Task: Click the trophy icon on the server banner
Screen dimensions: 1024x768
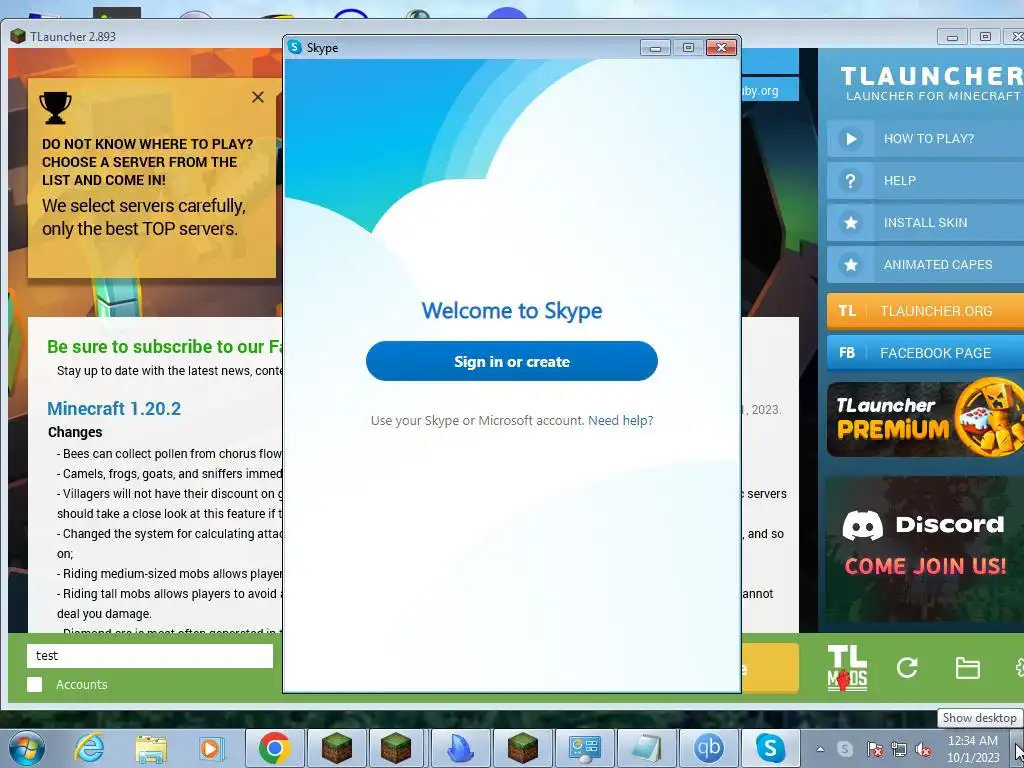Action: point(56,107)
